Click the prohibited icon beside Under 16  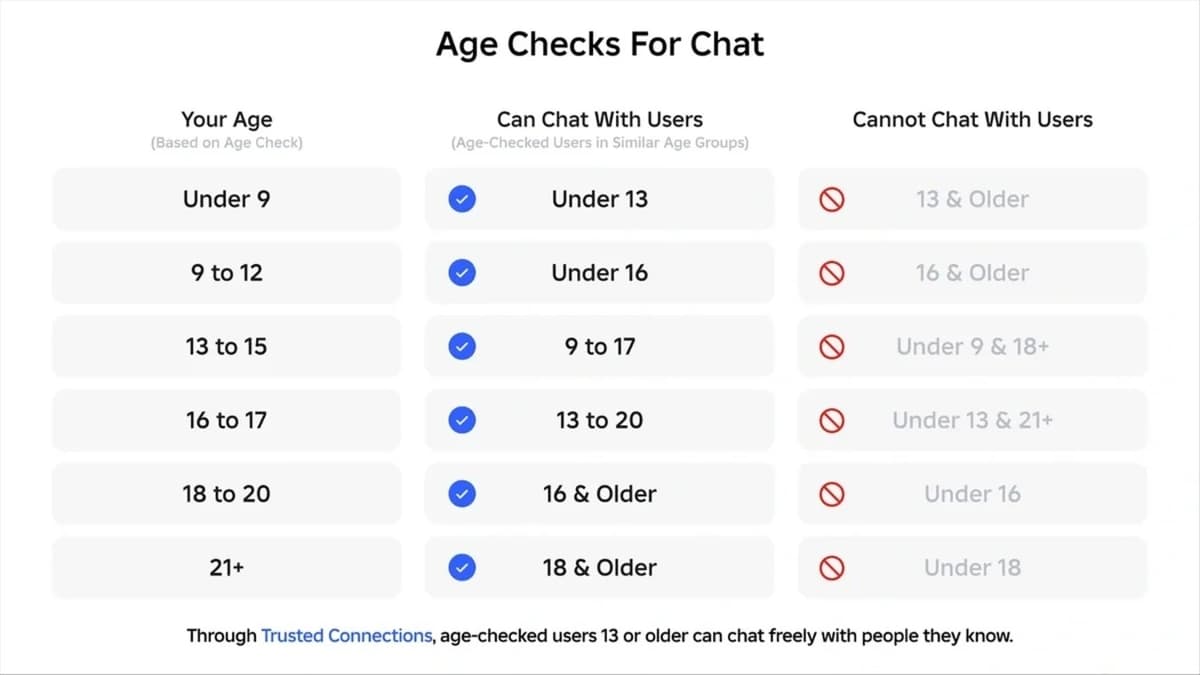(x=832, y=494)
